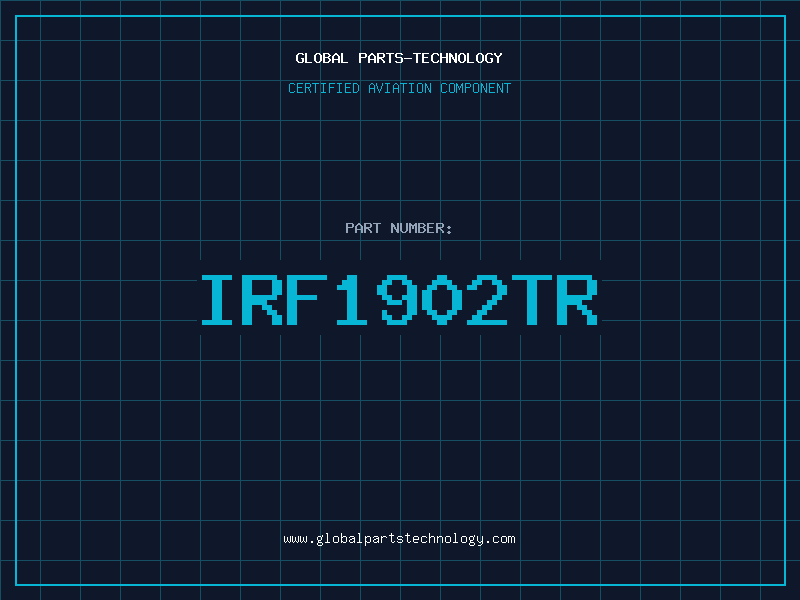Select the IRF1902TR part number text
This screenshot has width=800, height=600.
pyautogui.click(x=399, y=300)
